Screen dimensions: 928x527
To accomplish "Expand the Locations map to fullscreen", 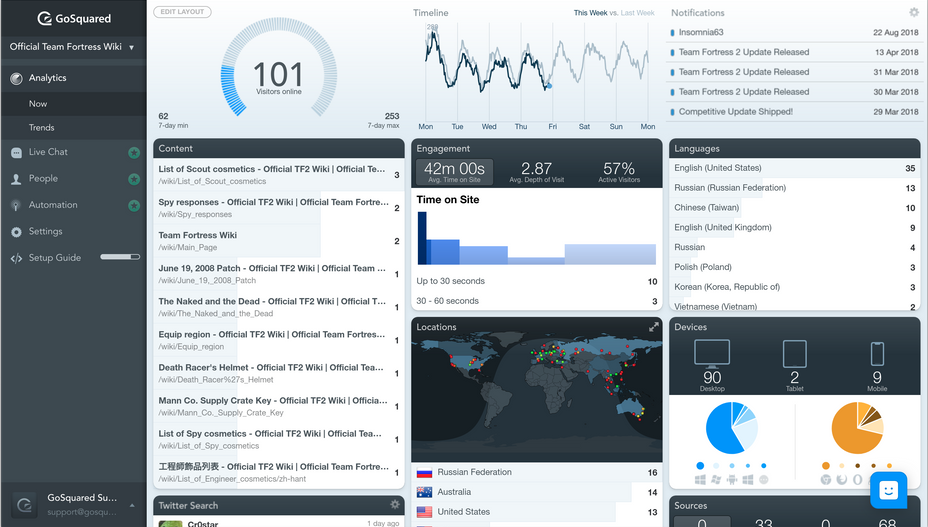I will point(653,327).
